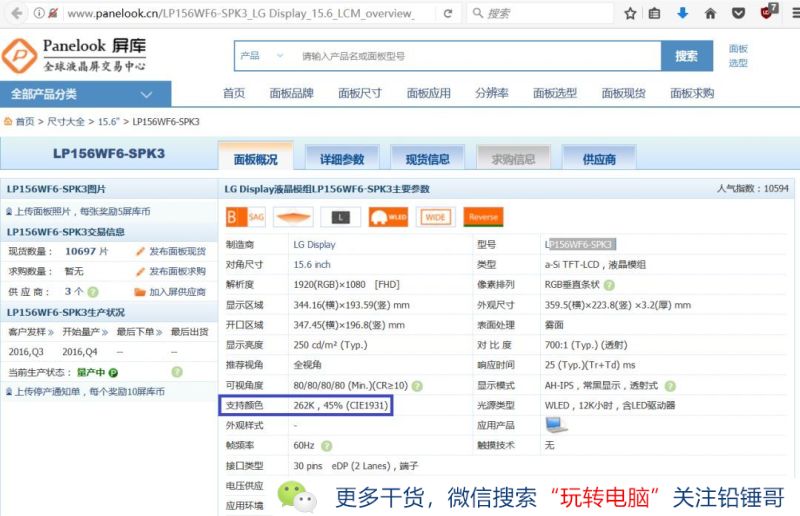Switch to the 供应商 tab

(599, 158)
